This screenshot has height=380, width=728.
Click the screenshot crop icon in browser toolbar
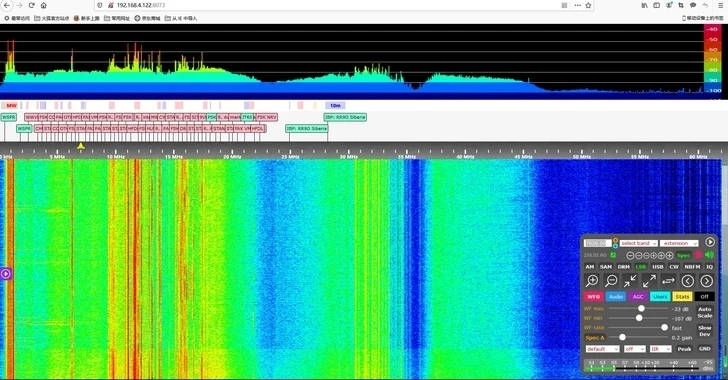click(x=681, y=5)
